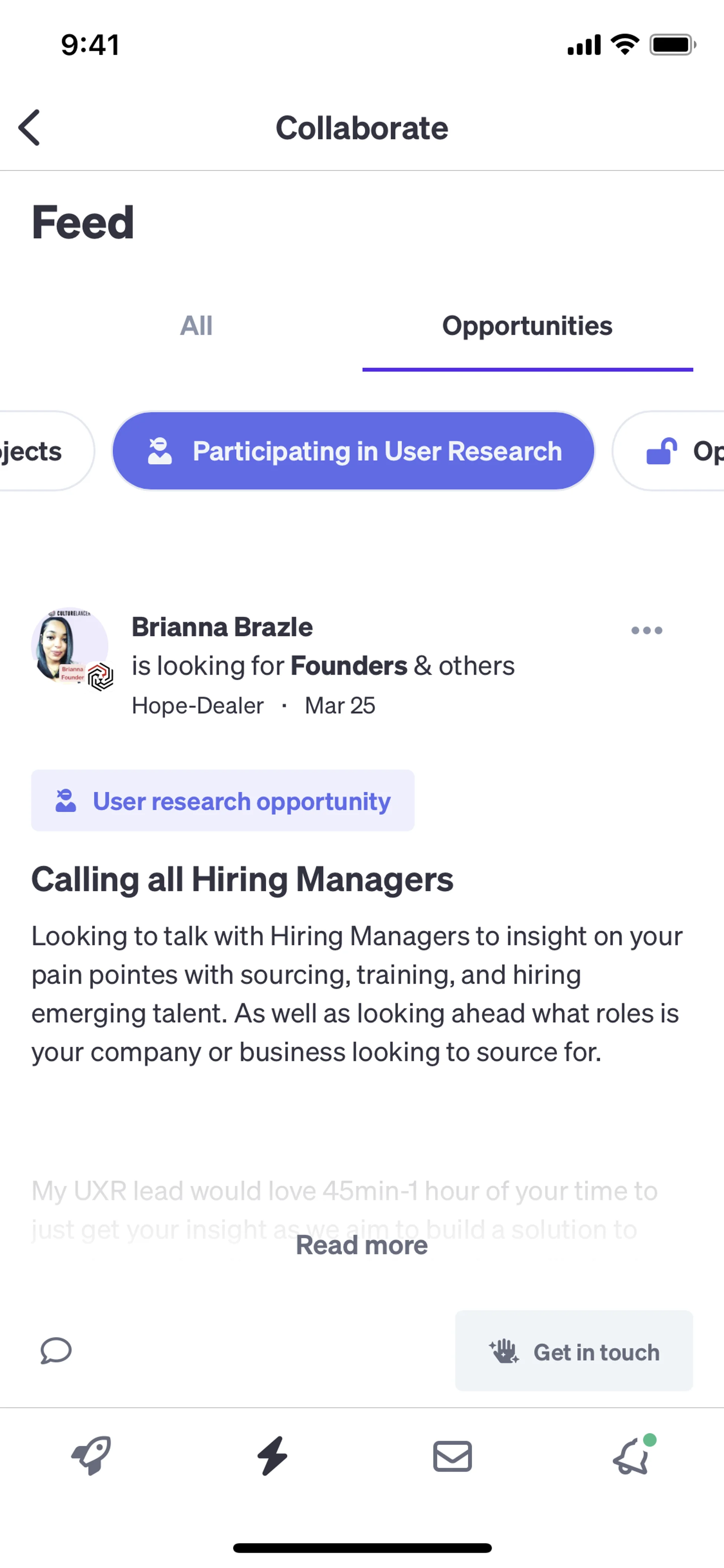The image size is (724, 1568).
Task: Open the Calling all Hiring Managers post
Action: tap(242, 879)
